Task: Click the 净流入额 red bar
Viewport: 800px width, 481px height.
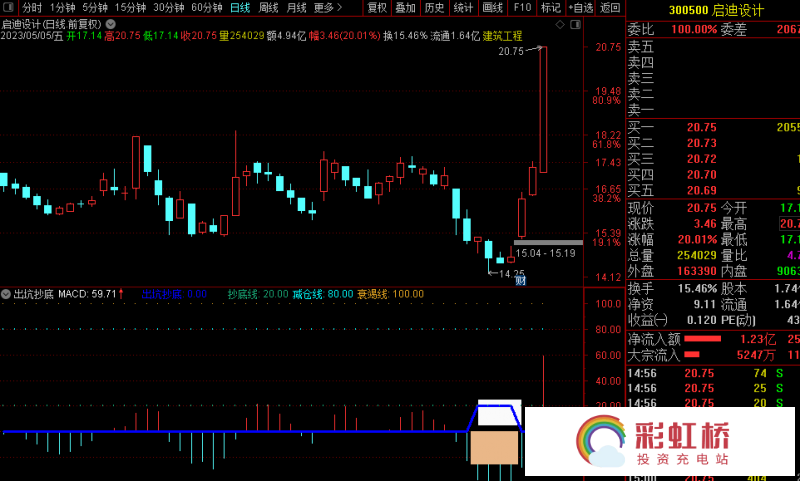Action: click(703, 338)
